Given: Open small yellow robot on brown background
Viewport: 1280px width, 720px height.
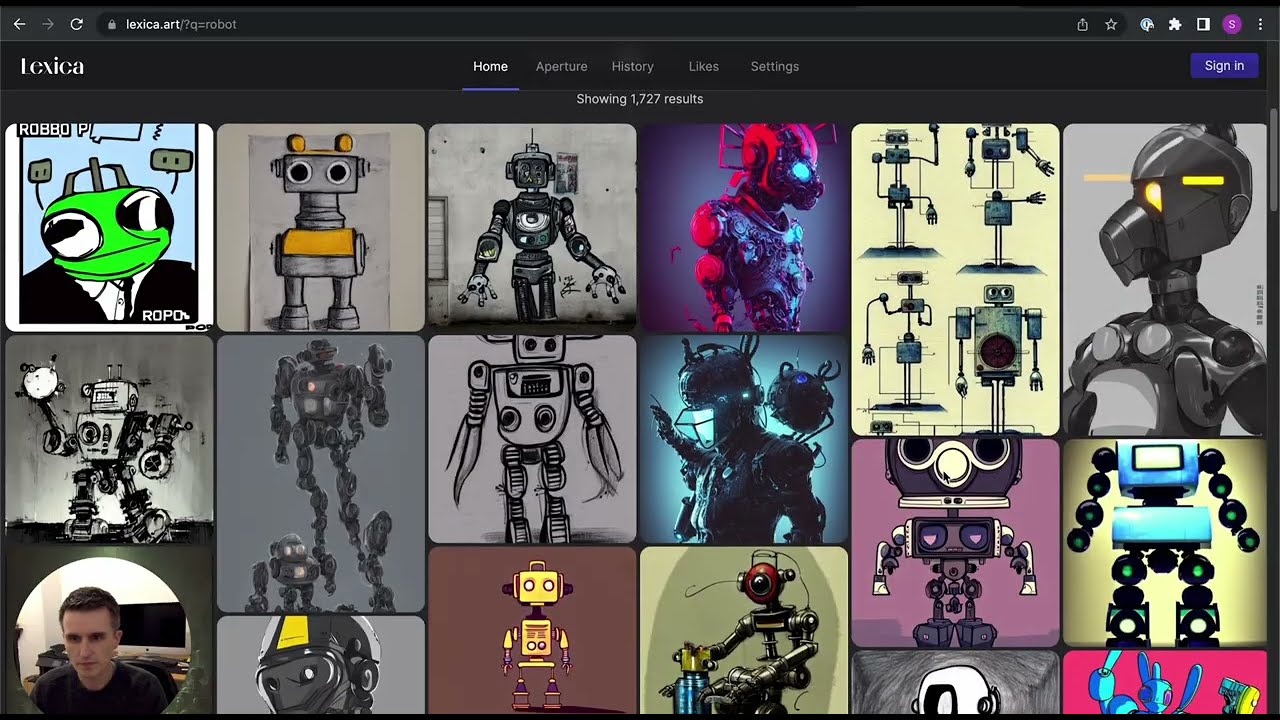Looking at the screenshot, I should point(532,630).
